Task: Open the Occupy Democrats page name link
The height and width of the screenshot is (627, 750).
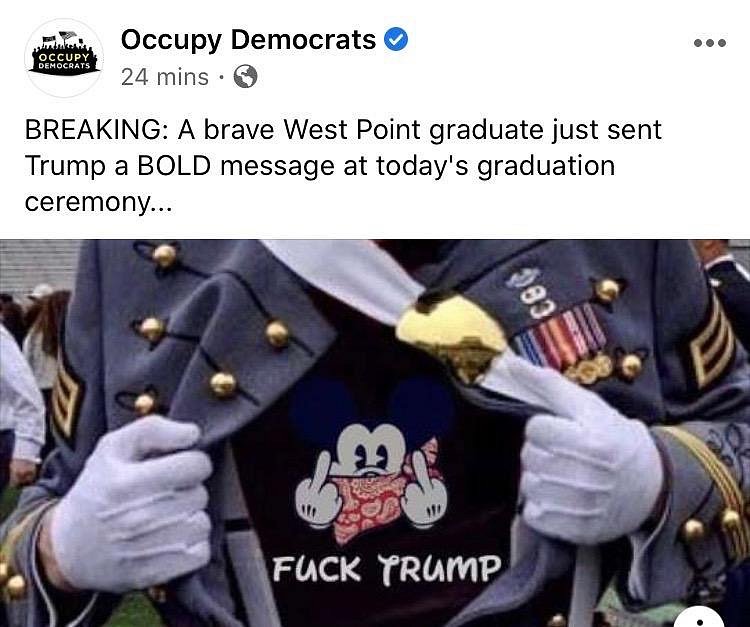Action: coord(248,39)
